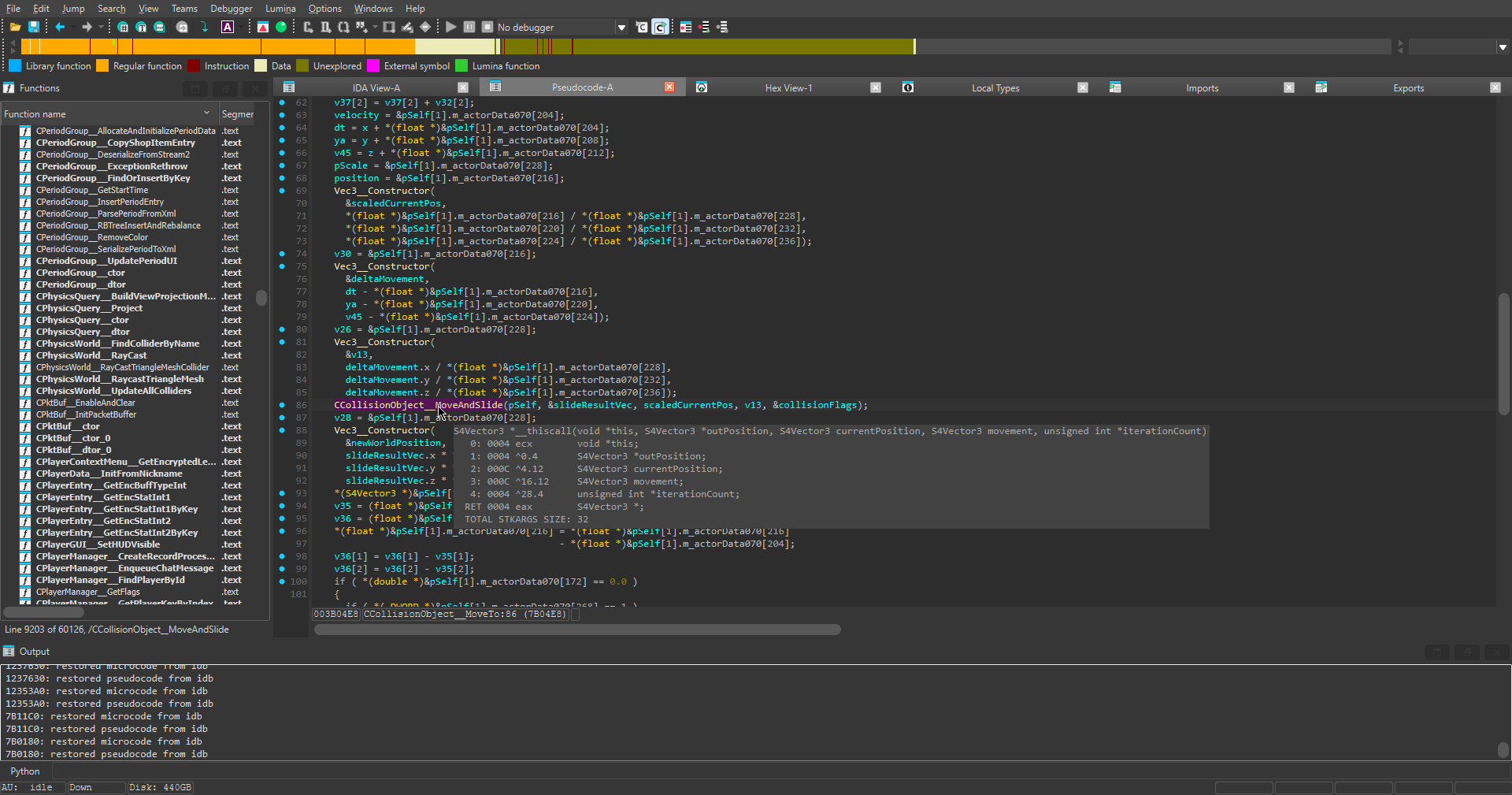This screenshot has width=1512, height=795.
Task: Click the External symbol magenta legend swatch
Action: [373, 65]
